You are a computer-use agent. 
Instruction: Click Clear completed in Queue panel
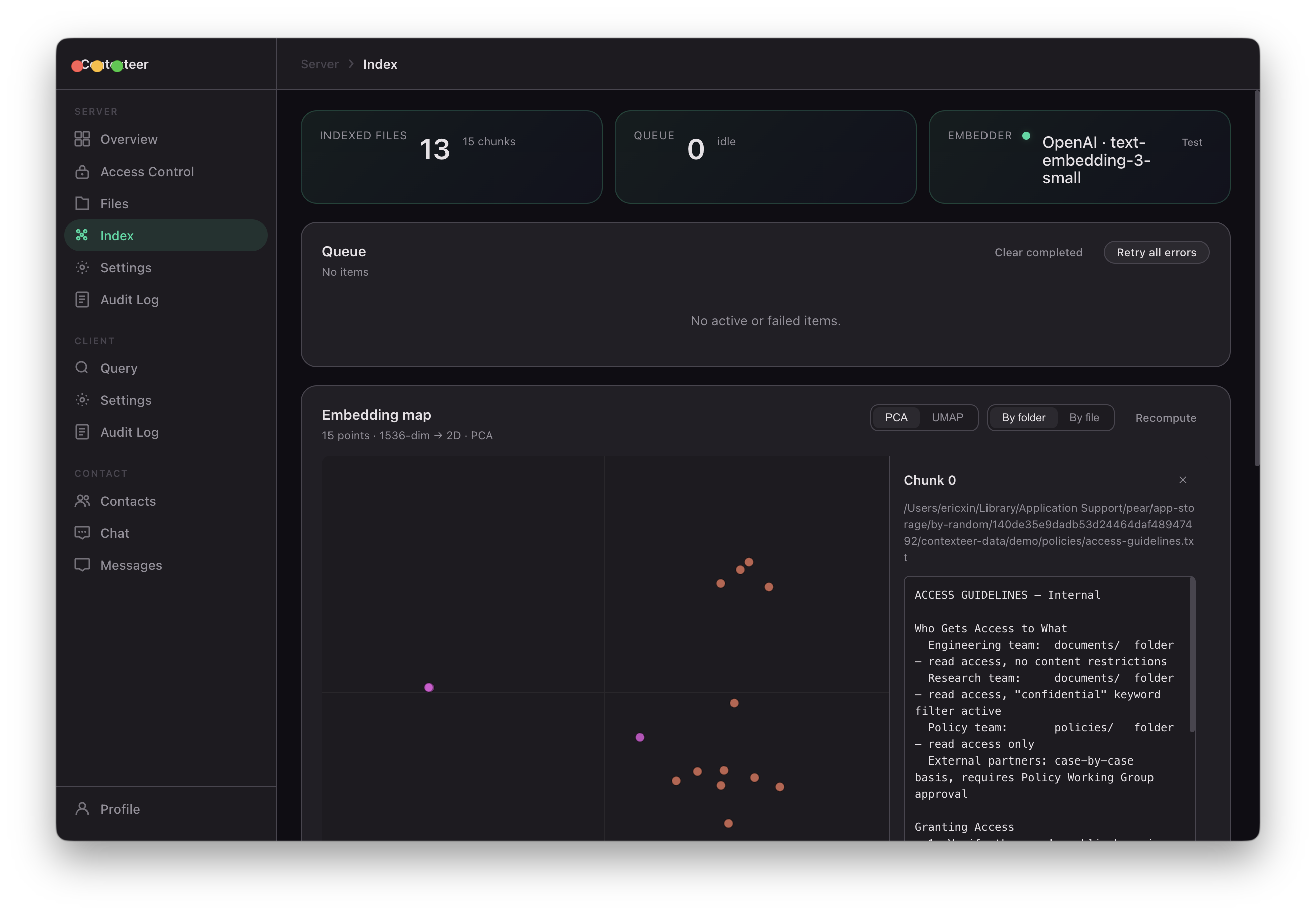tap(1038, 252)
